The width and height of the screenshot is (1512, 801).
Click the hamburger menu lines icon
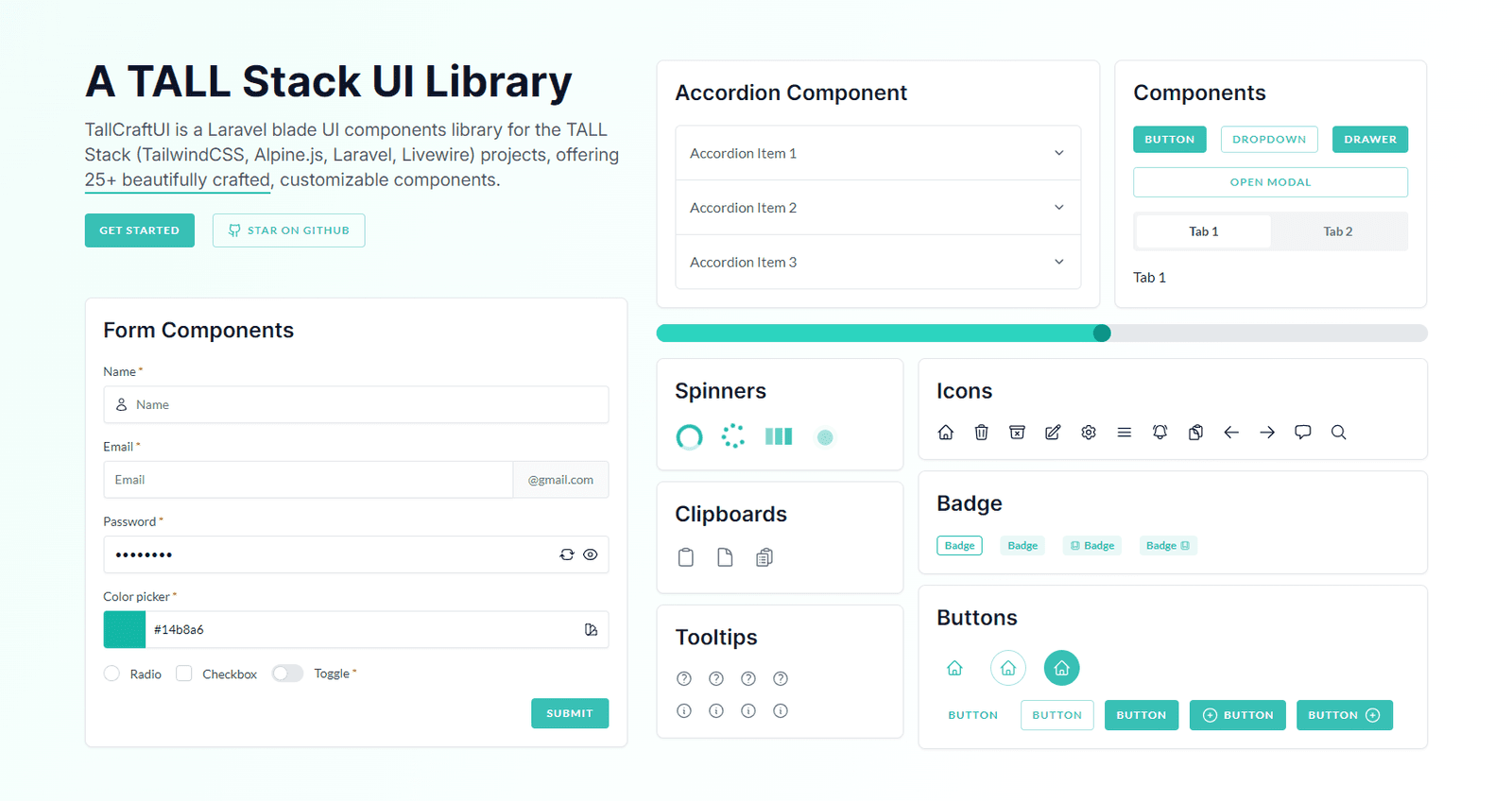(x=1124, y=433)
